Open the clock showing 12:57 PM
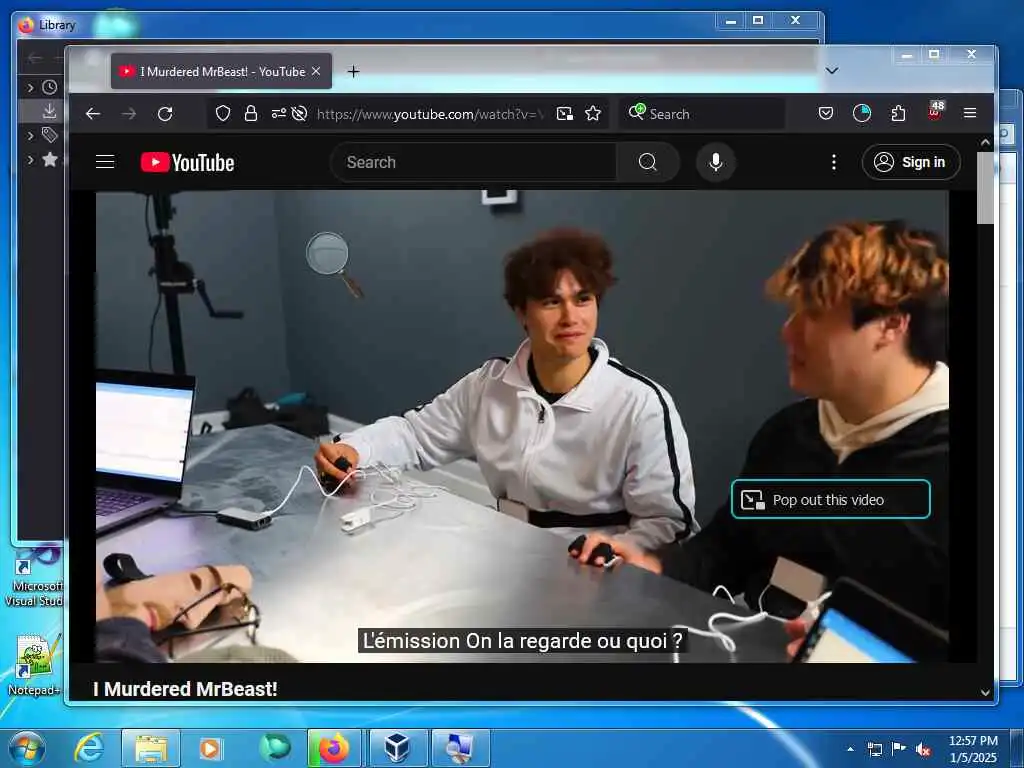The width and height of the screenshot is (1024, 768). (x=973, y=749)
